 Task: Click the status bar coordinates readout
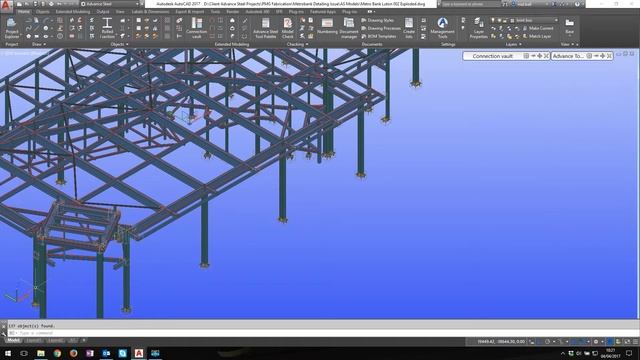pos(501,342)
